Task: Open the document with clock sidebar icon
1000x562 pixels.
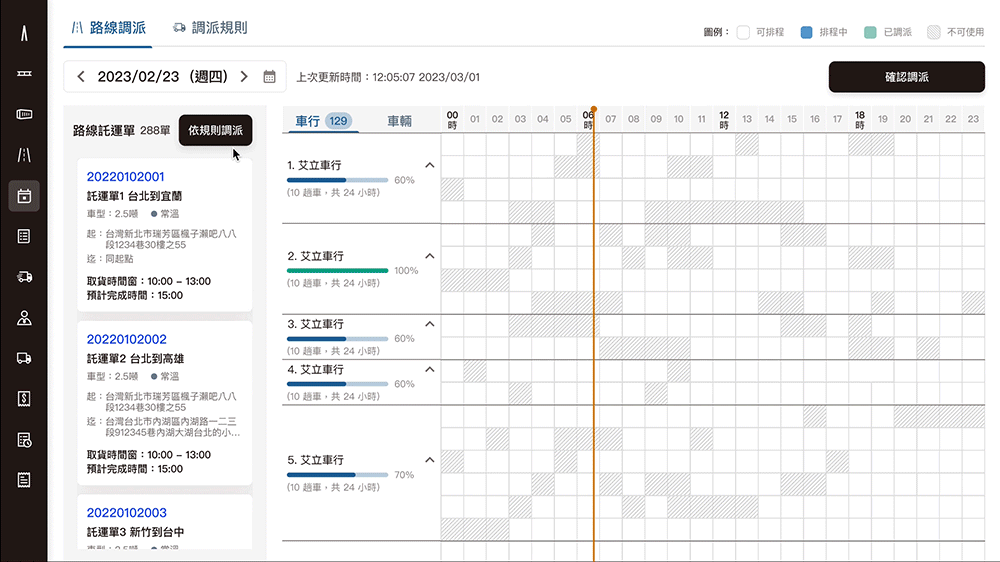Action: pyautogui.click(x=24, y=440)
